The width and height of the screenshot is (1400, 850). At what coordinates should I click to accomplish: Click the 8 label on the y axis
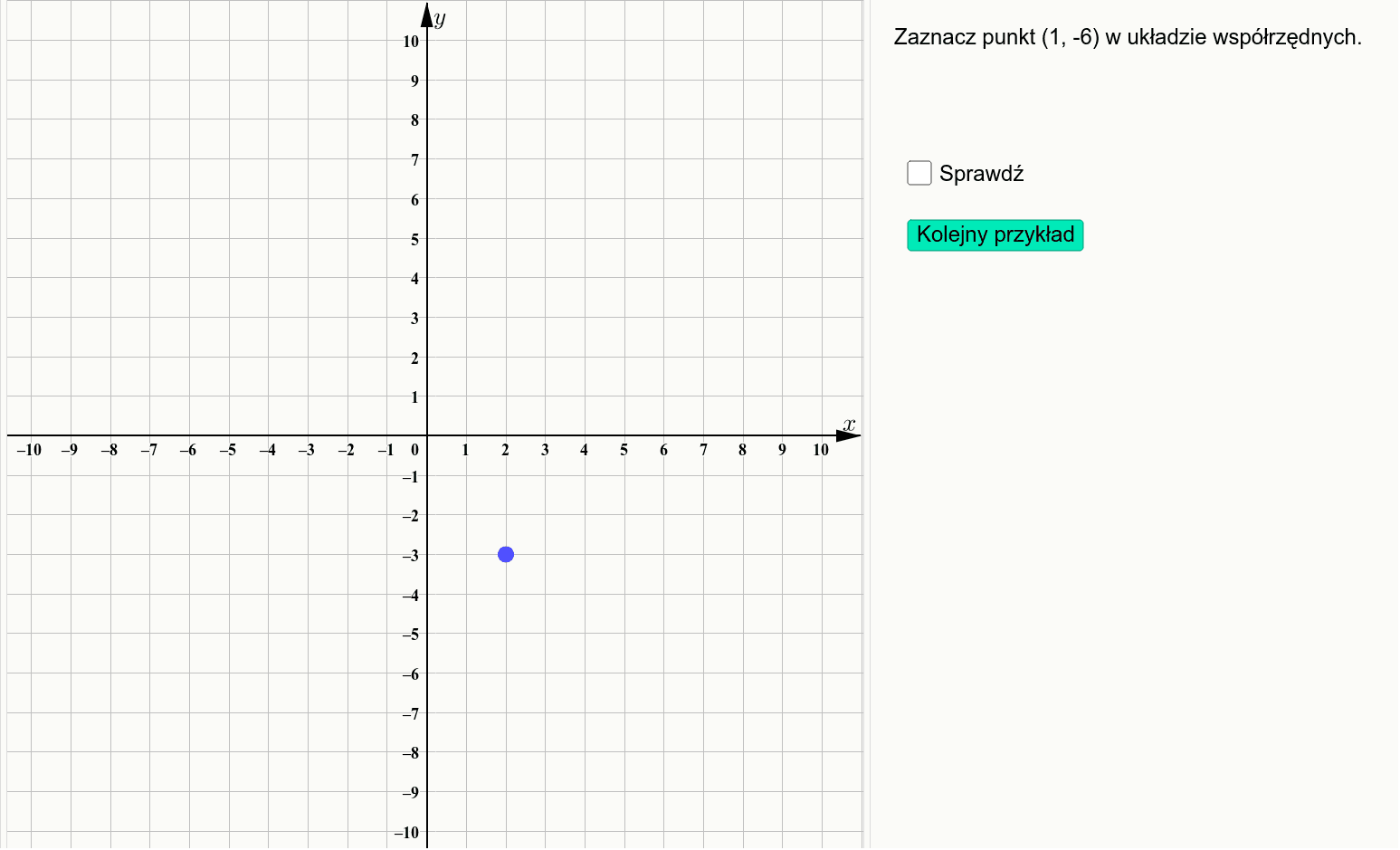[x=415, y=120]
